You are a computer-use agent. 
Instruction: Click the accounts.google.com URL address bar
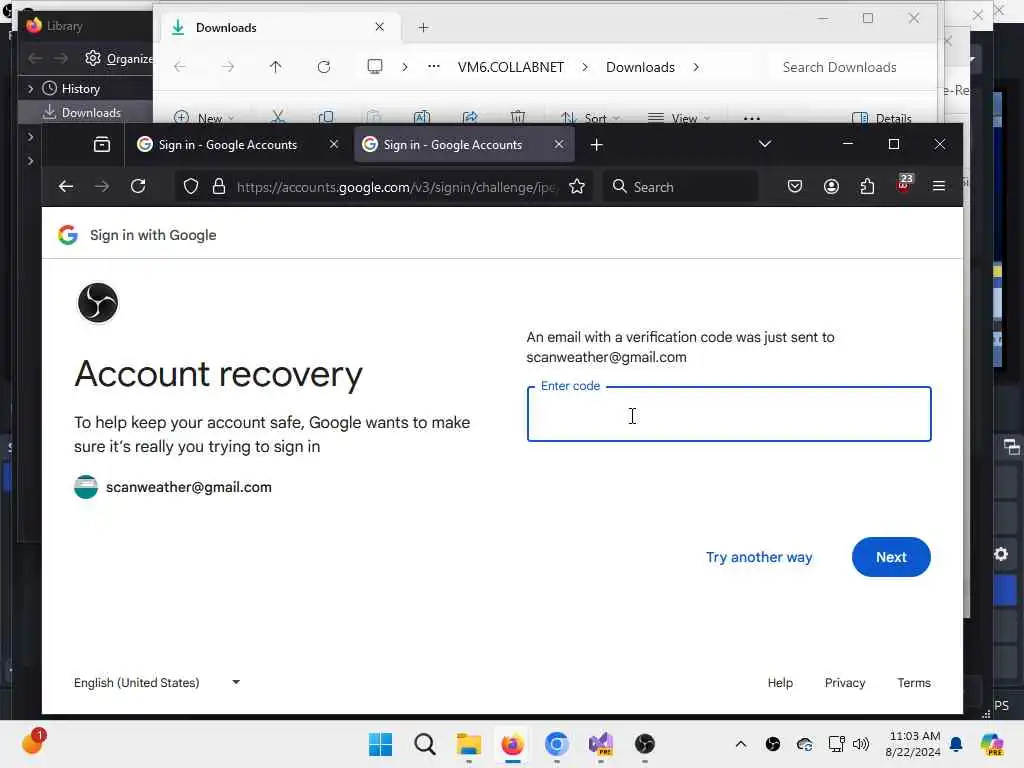396,187
